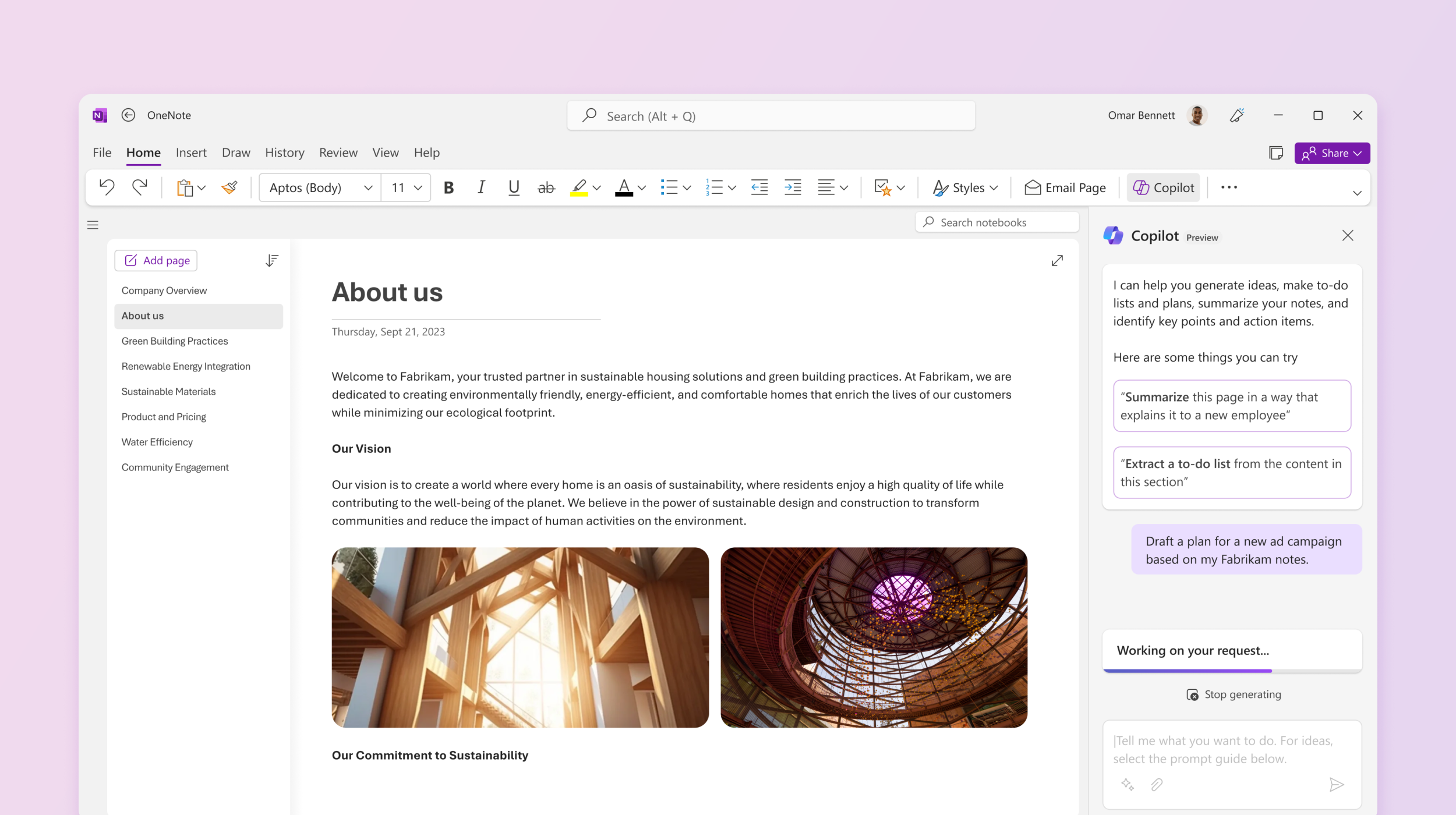Open the Copilot panel
Screen dimensions: 1456x815
[1163, 187]
